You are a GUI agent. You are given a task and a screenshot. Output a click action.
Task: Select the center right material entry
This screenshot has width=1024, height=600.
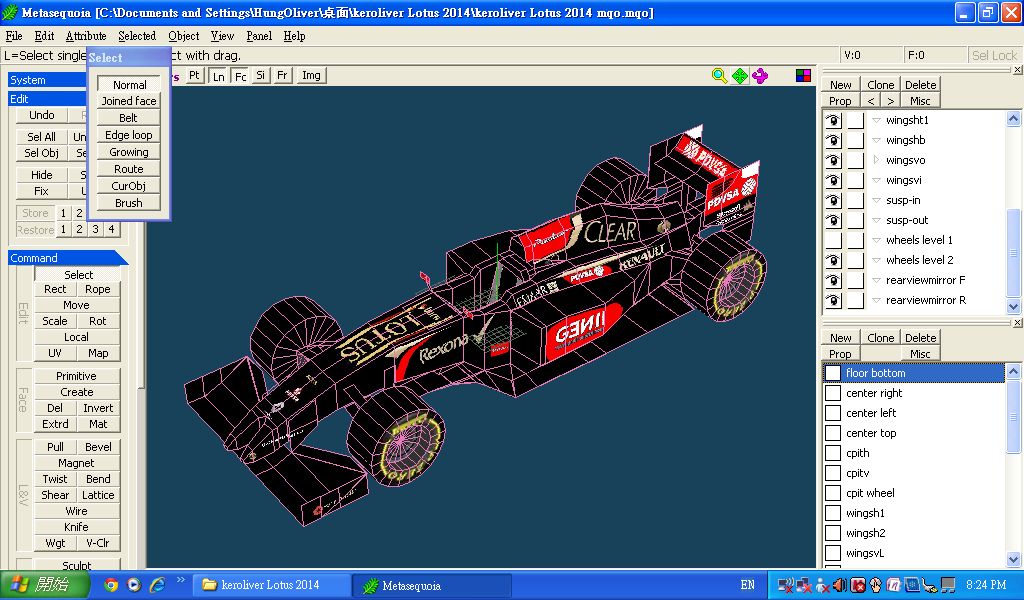874,393
